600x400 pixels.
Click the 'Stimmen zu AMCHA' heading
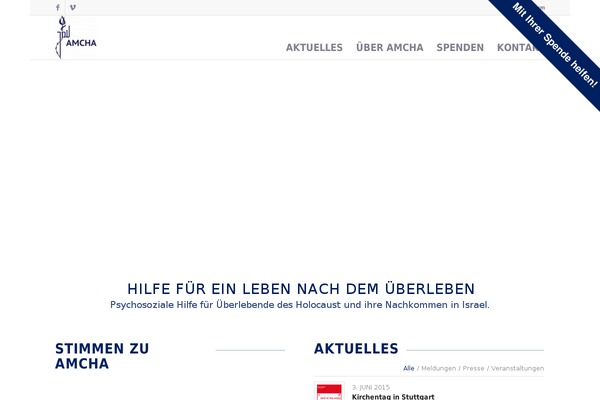click(x=102, y=356)
